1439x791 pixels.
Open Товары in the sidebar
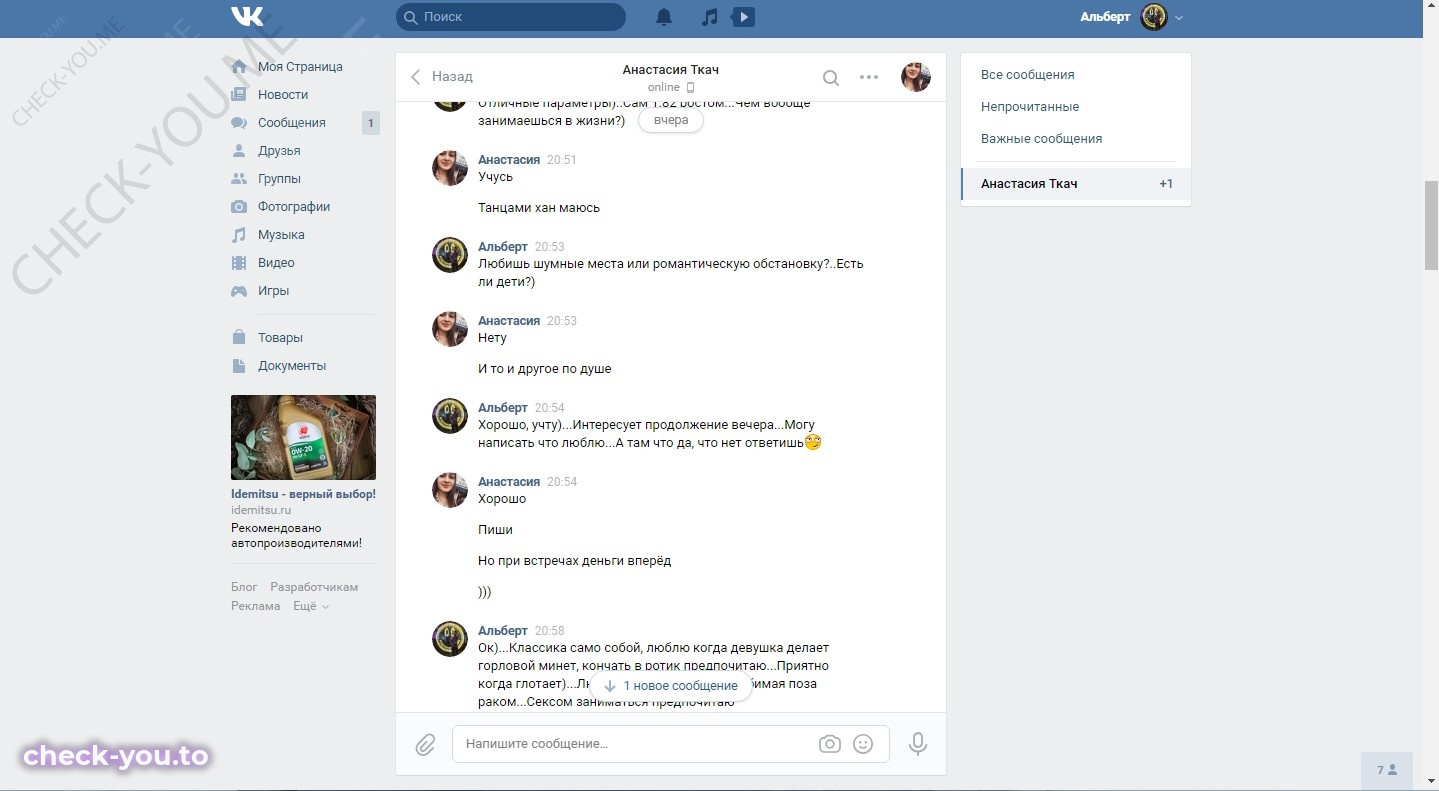(280, 338)
